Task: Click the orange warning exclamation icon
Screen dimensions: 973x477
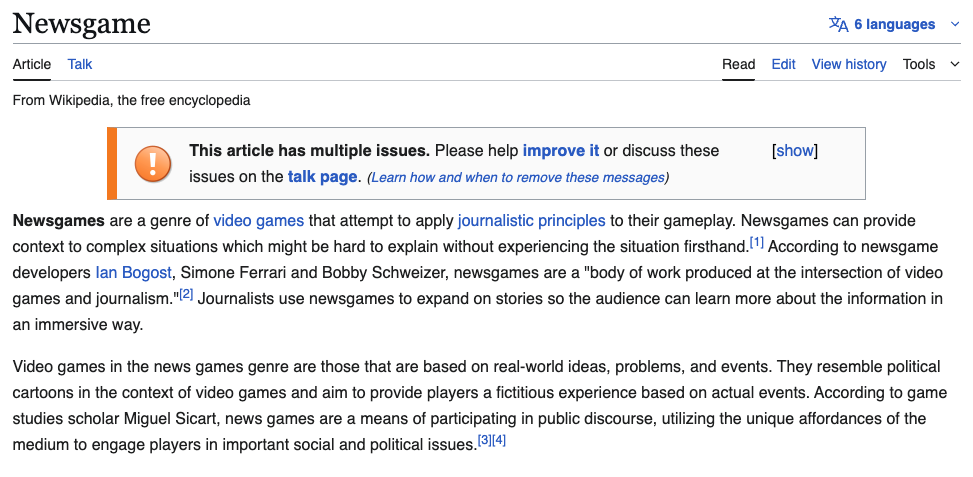Action: [153, 163]
